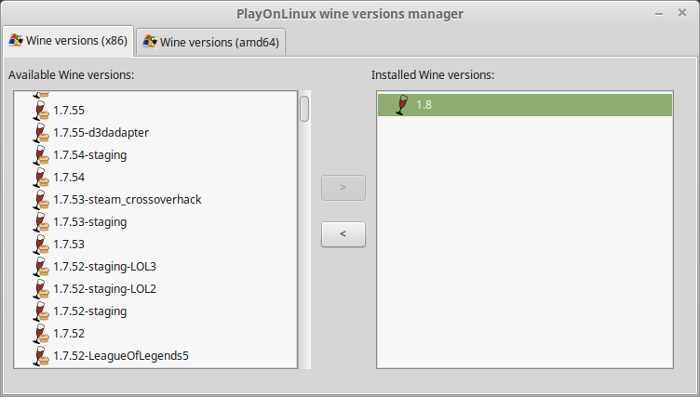Viewport: 700px width, 397px height.
Task: Select 1.7.52-staging-LOL2 entry
Action: [x=105, y=289]
